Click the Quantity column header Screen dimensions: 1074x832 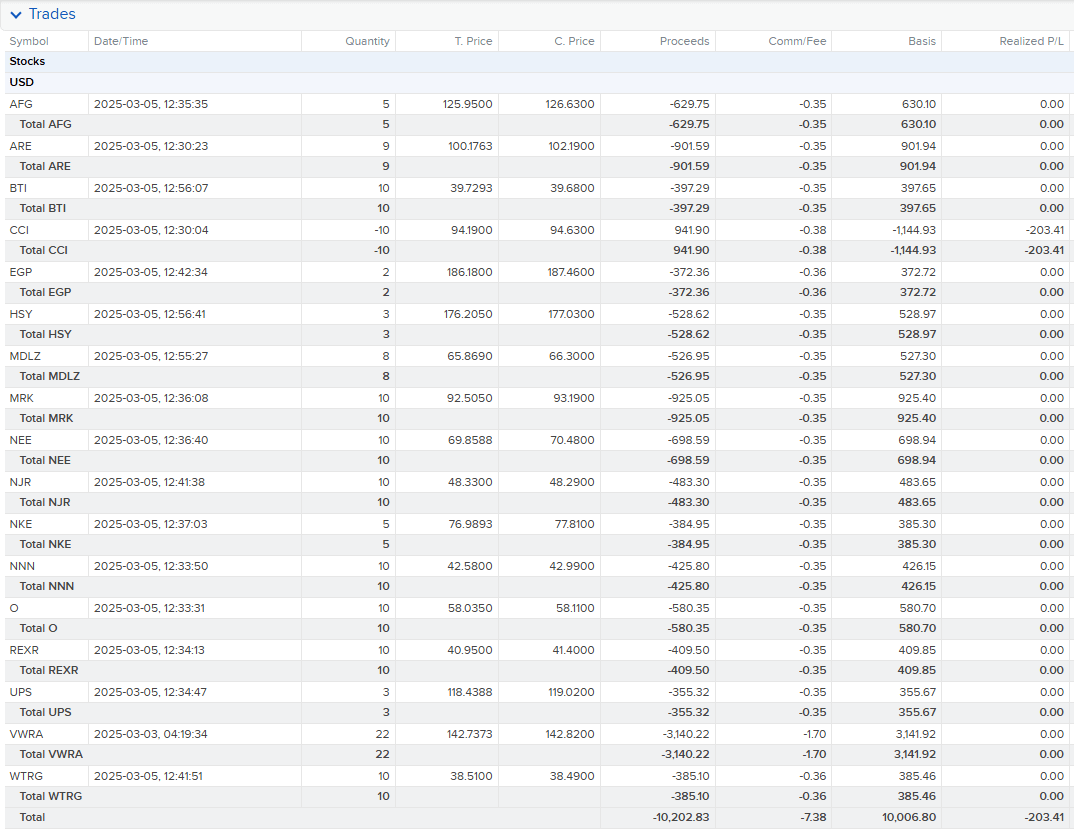coord(367,41)
